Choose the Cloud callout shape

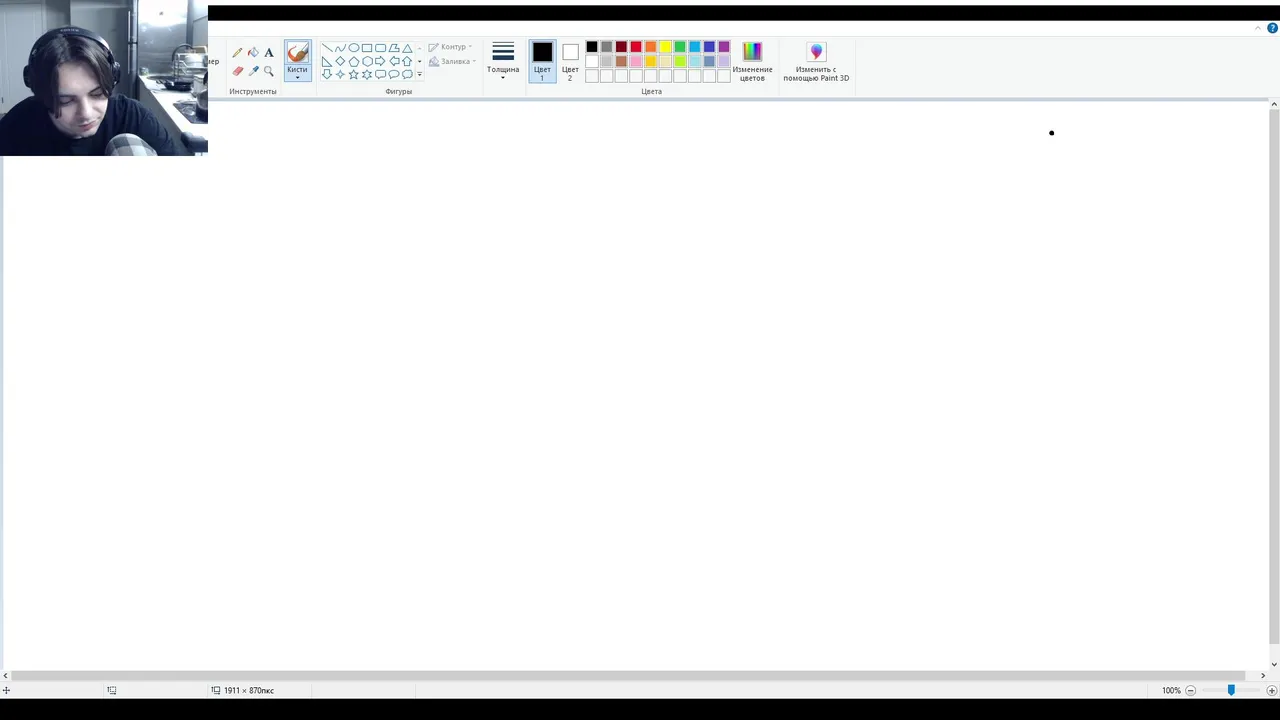coord(407,74)
